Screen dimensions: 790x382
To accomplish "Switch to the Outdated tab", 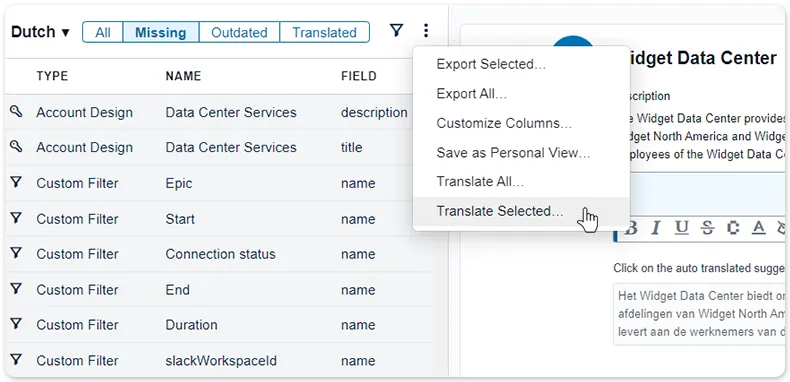I will coord(239,32).
